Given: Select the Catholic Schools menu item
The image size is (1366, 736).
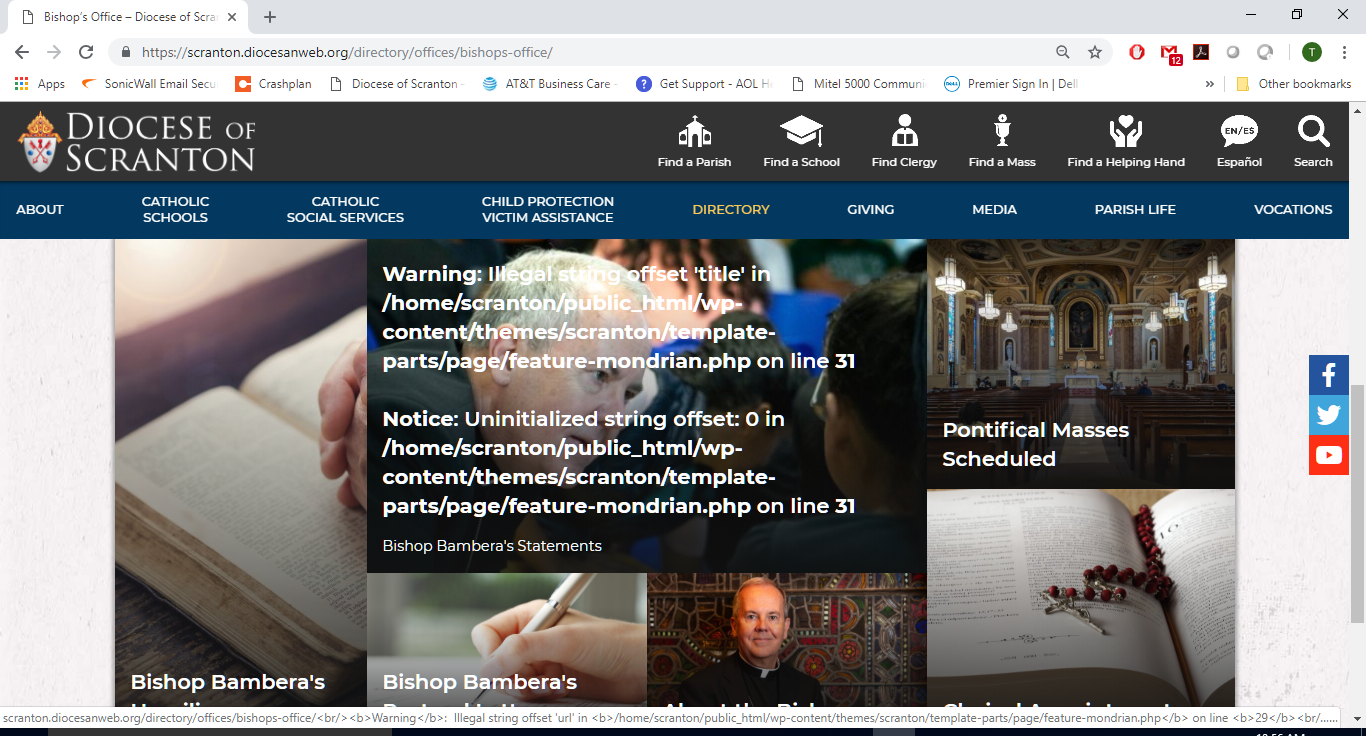Looking at the screenshot, I should (x=175, y=210).
